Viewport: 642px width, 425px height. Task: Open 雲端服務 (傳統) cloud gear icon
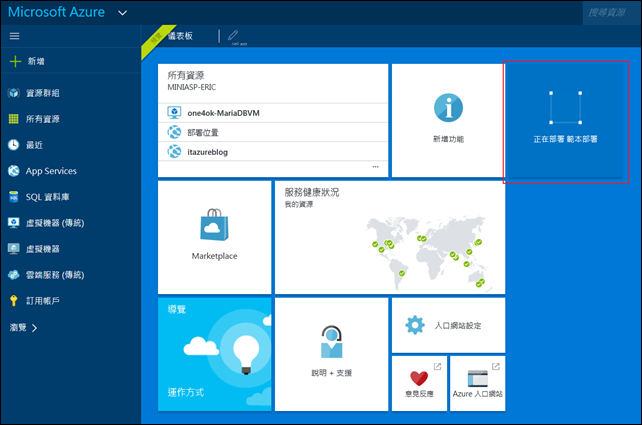click(x=14, y=275)
